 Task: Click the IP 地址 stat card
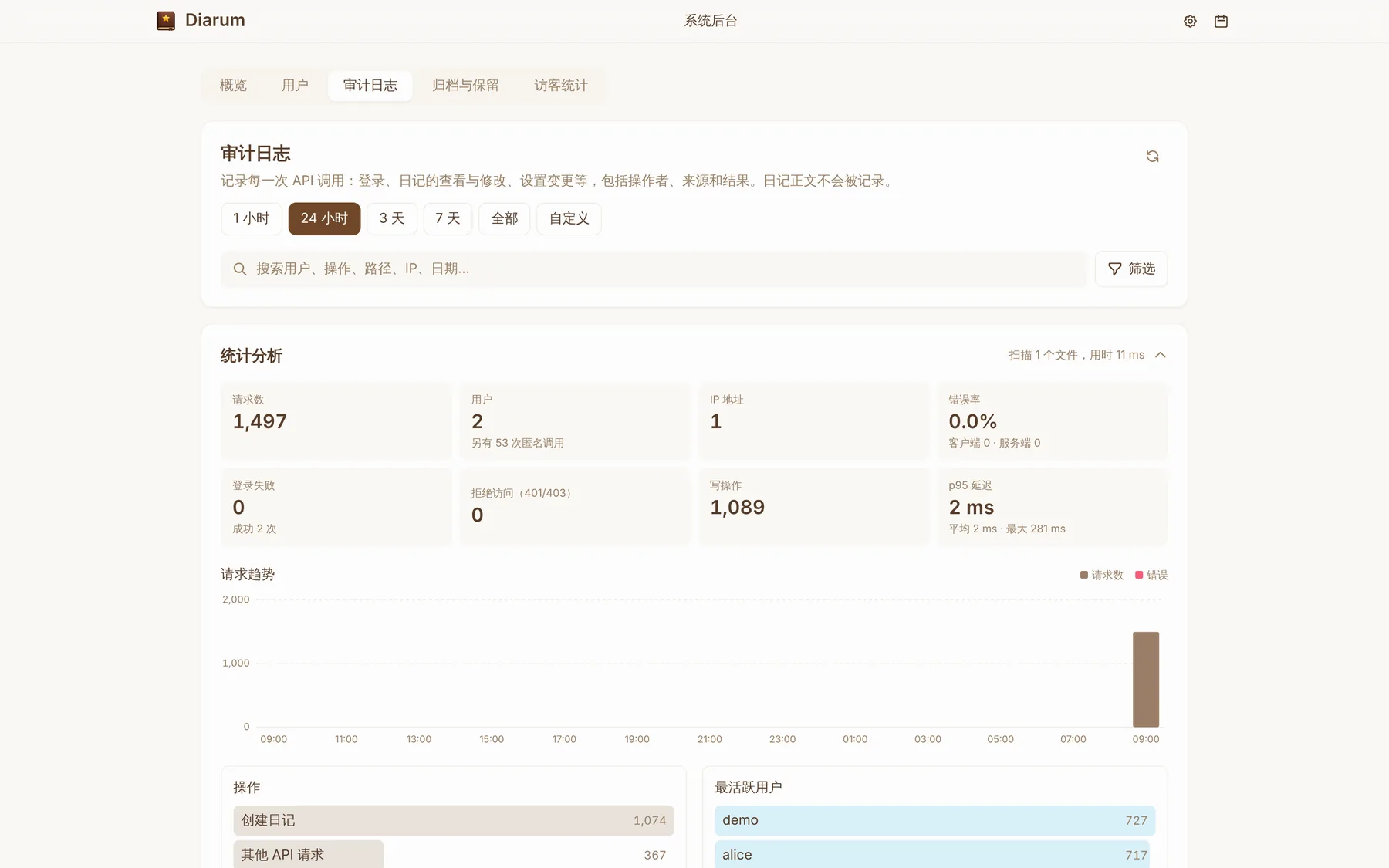pyautogui.click(x=814, y=421)
